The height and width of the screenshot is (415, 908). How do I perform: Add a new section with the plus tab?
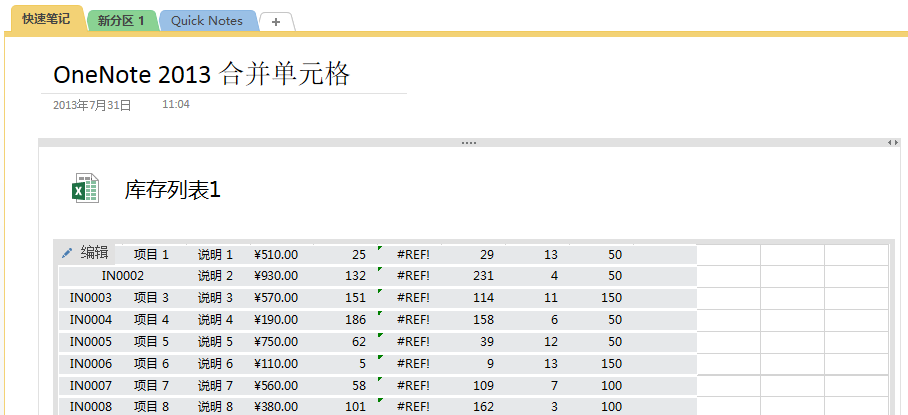(x=276, y=22)
